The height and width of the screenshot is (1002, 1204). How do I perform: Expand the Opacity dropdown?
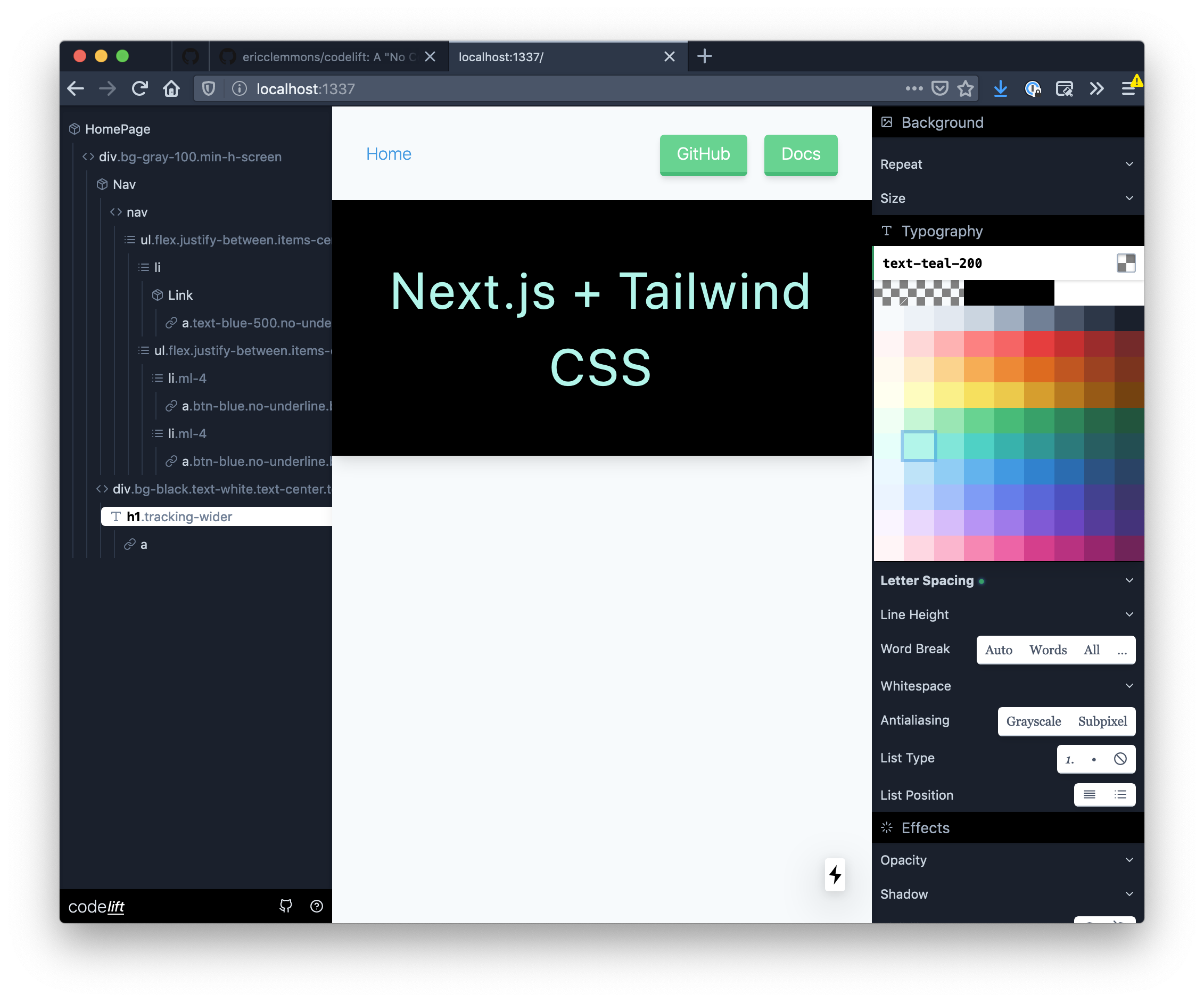1008,859
